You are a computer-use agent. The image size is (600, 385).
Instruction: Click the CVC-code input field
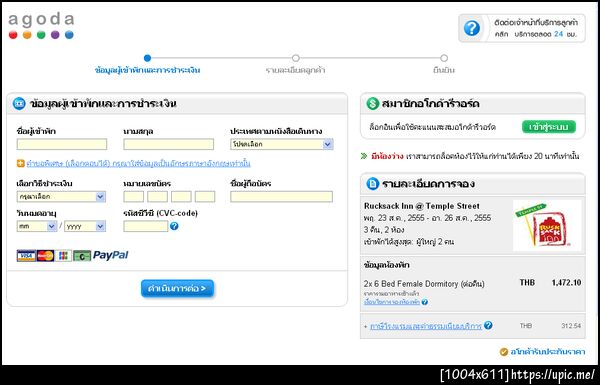click(146, 226)
